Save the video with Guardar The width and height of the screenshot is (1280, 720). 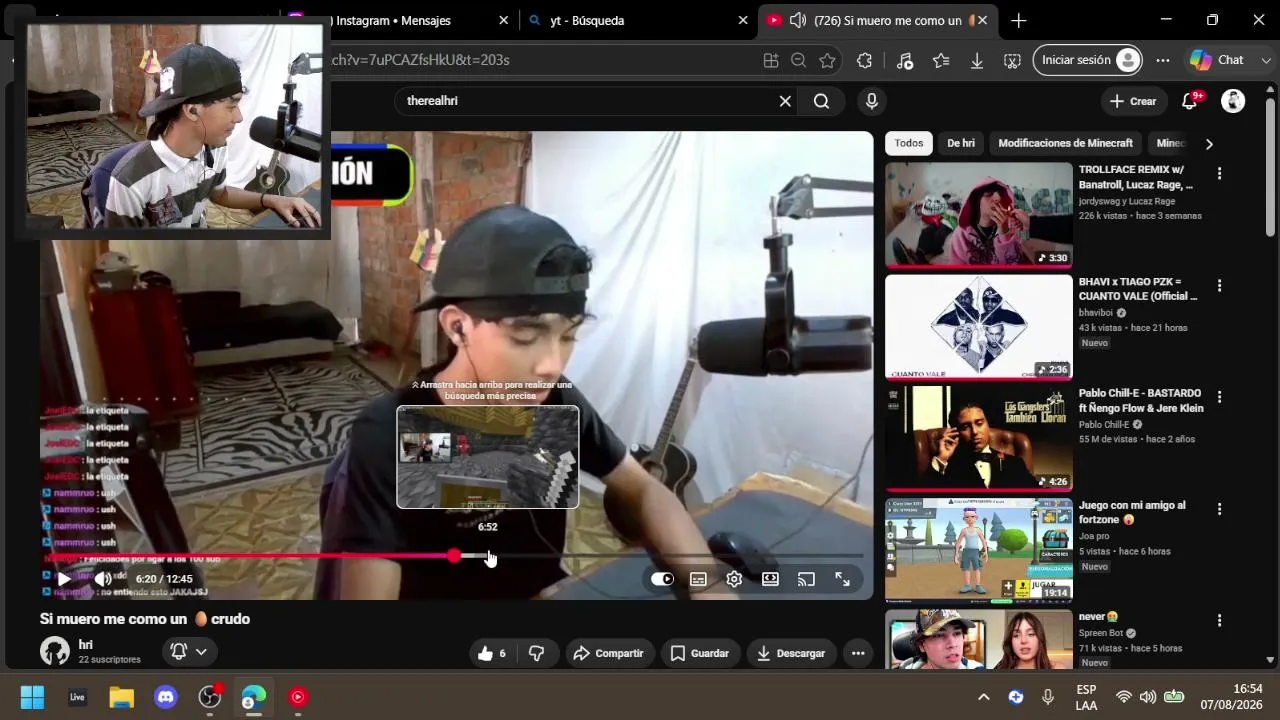pos(699,653)
